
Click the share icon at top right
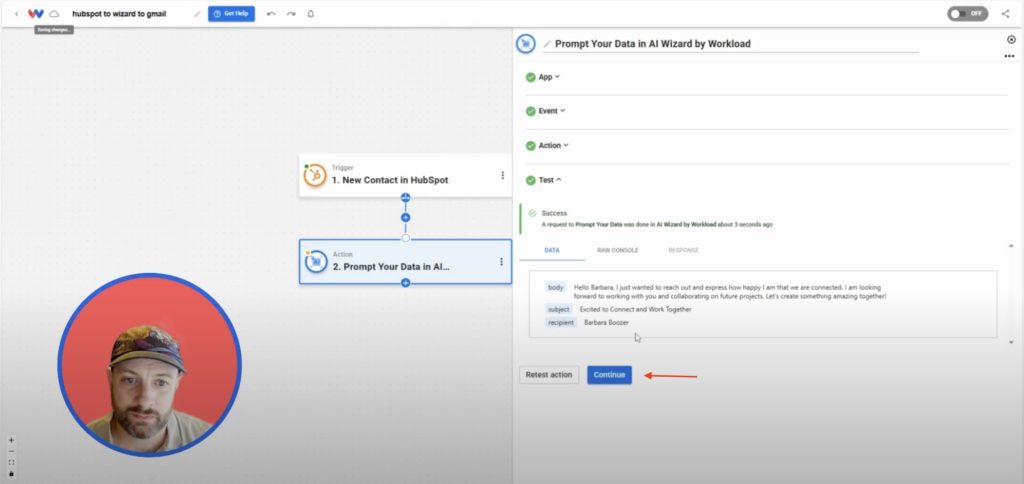click(x=1005, y=14)
